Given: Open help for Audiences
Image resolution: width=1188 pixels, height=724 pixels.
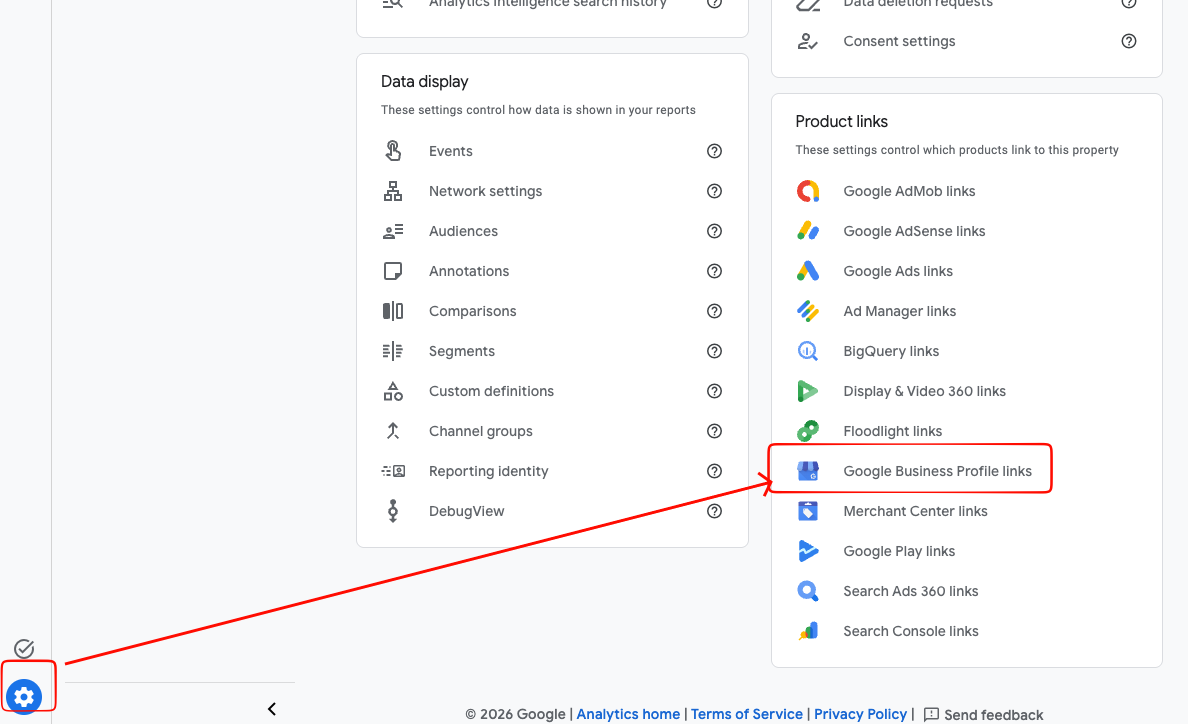Looking at the screenshot, I should pos(714,231).
